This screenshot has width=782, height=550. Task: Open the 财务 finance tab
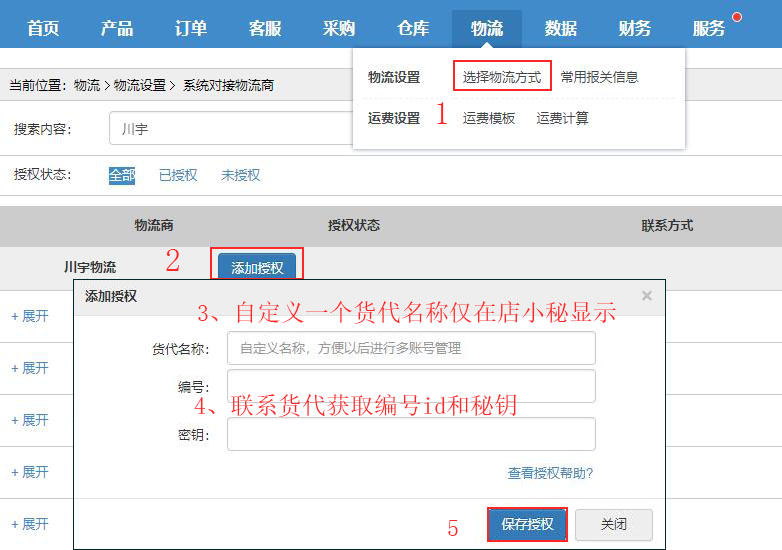pyautogui.click(x=634, y=28)
